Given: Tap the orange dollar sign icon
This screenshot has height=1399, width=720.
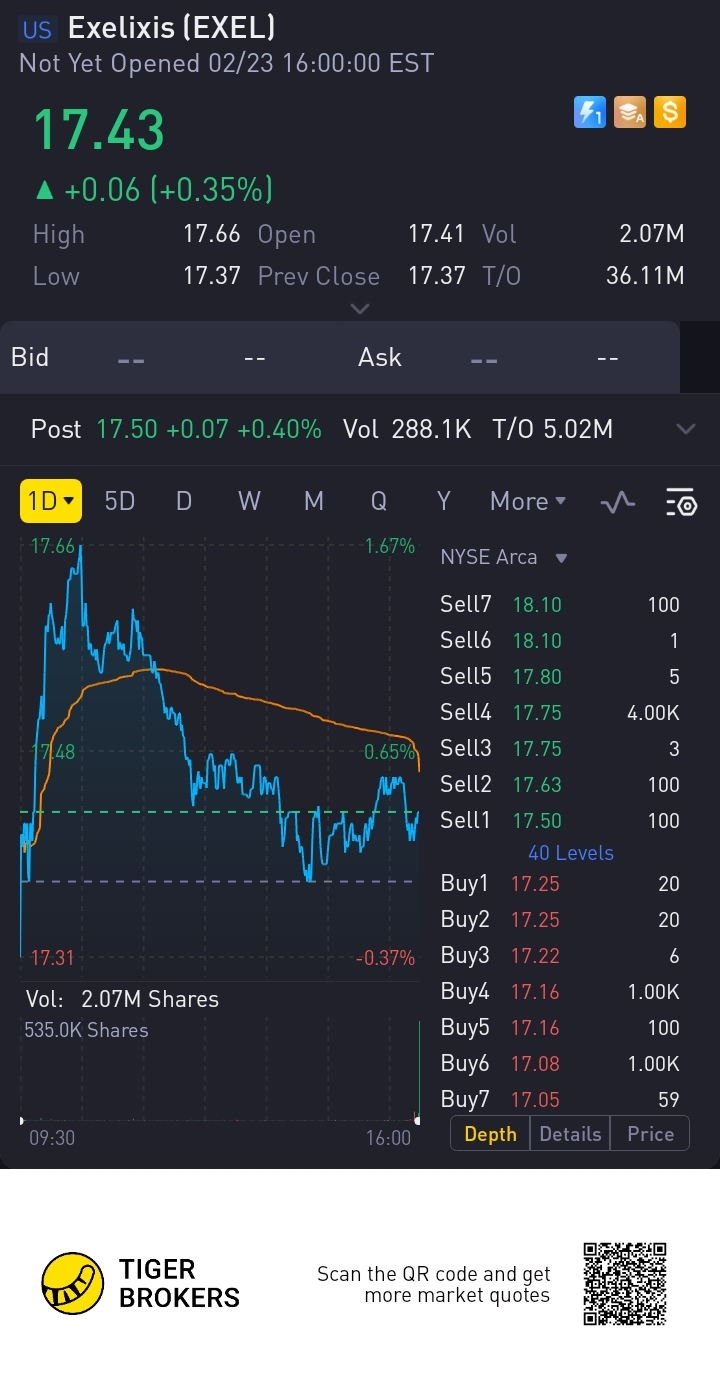Looking at the screenshot, I should 670,112.
